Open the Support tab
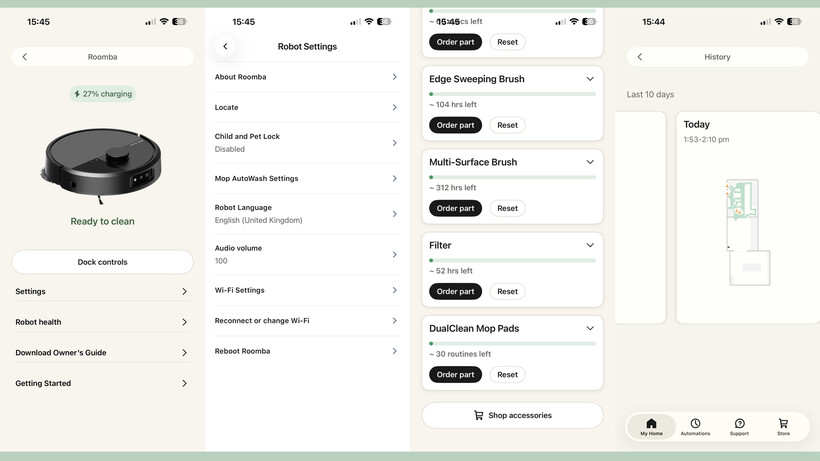Viewport: 820px width, 461px height. point(739,427)
